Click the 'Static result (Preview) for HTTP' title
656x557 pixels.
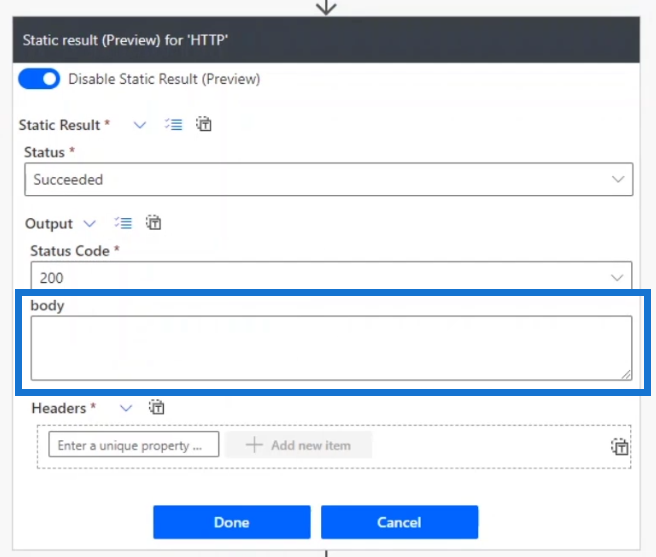click(x=125, y=40)
